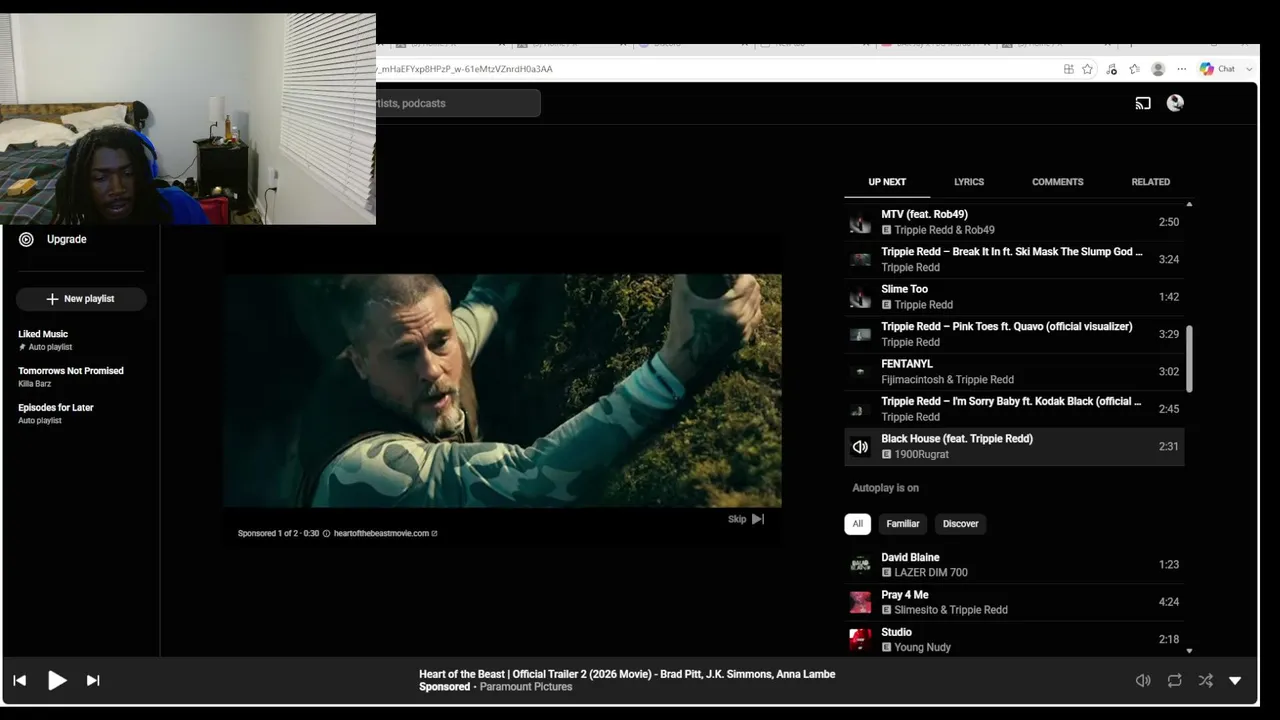
Task: Play Slime Too from the queue
Action: [1014, 297]
